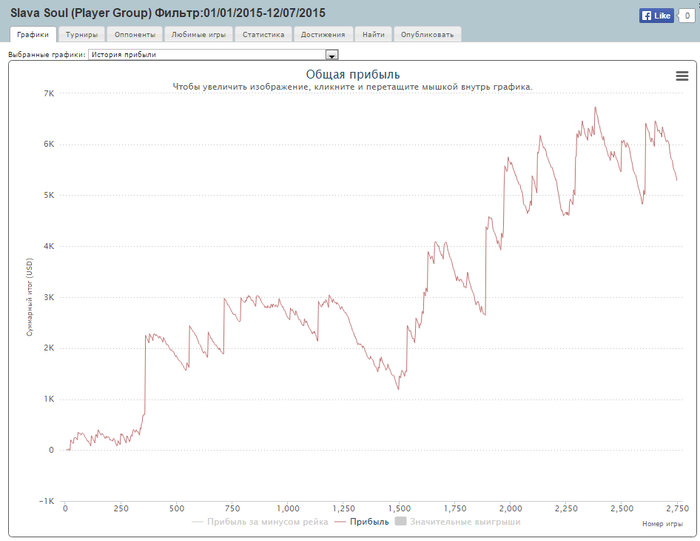Switch to the Графики tab
This screenshot has width=700, height=541.
(x=33, y=34)
